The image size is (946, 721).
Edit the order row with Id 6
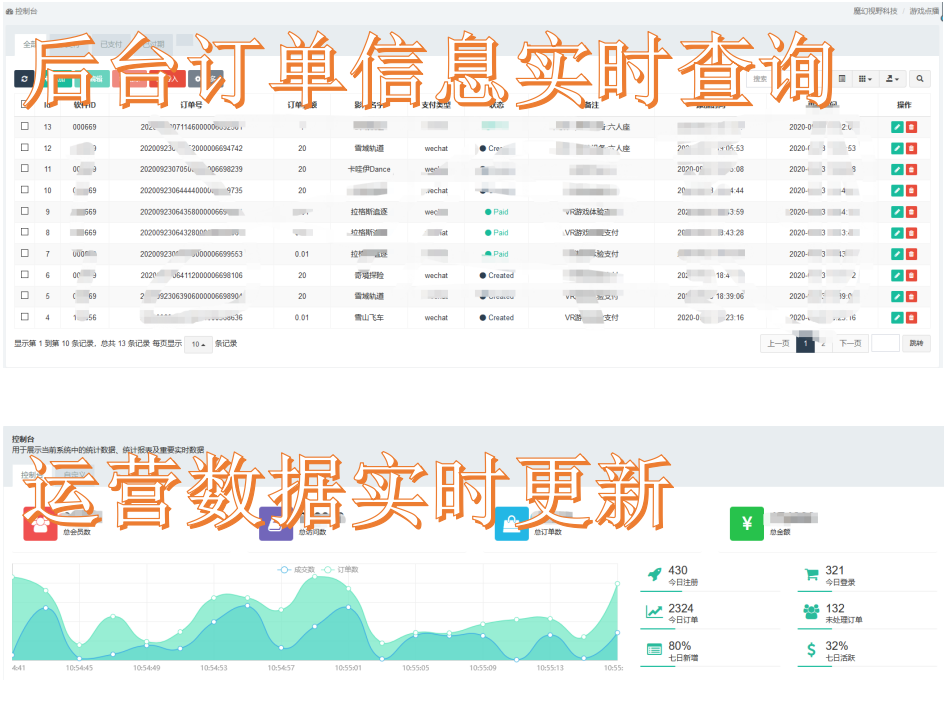pos(897,275)
